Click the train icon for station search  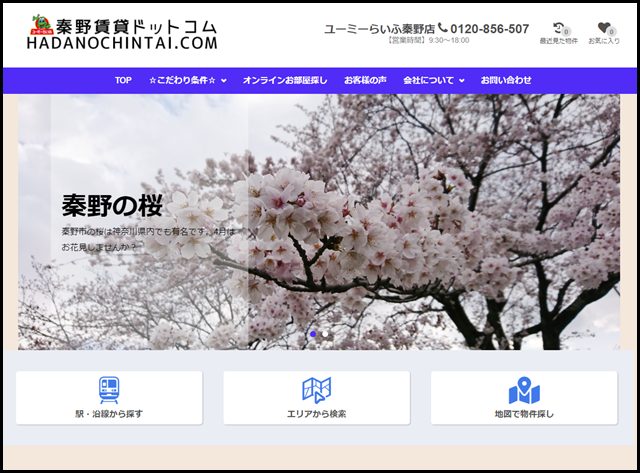[x=109, y=390]
